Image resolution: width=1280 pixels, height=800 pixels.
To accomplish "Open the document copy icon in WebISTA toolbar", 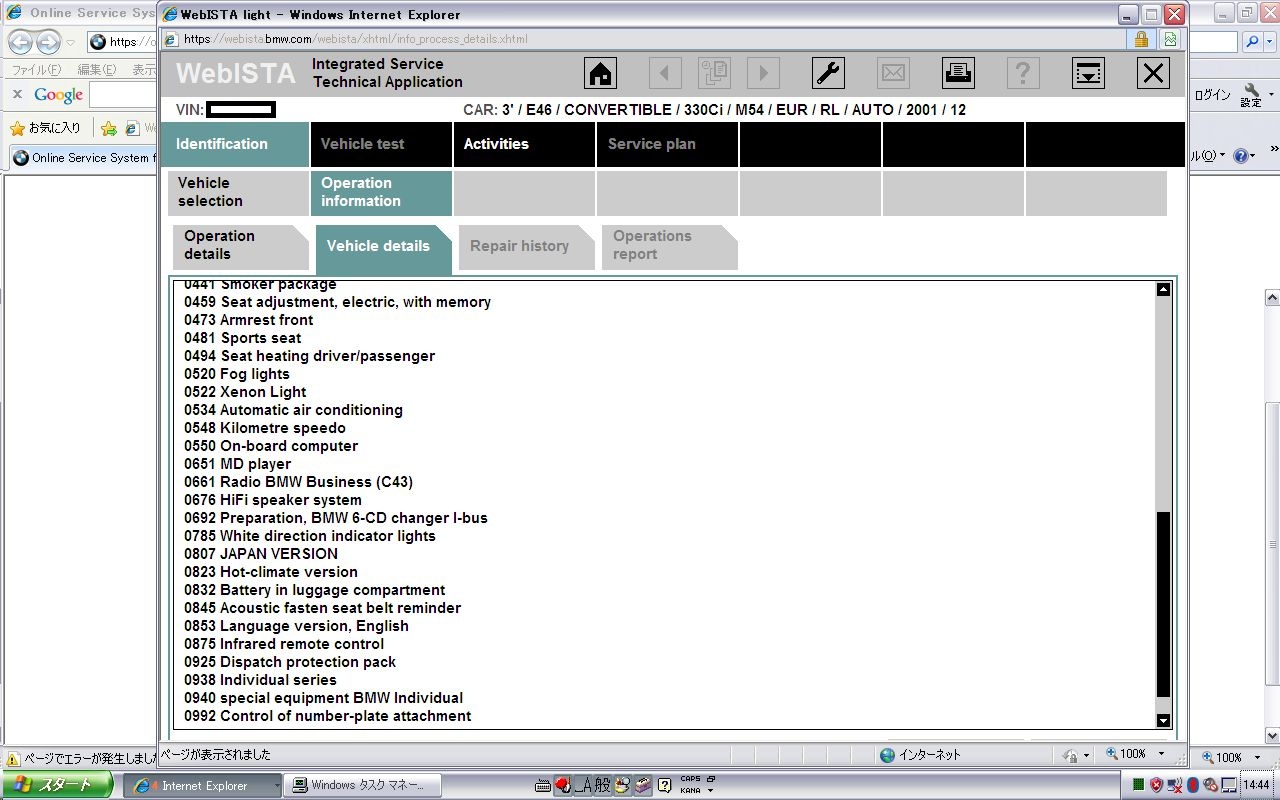I will (x=714, y=73).
